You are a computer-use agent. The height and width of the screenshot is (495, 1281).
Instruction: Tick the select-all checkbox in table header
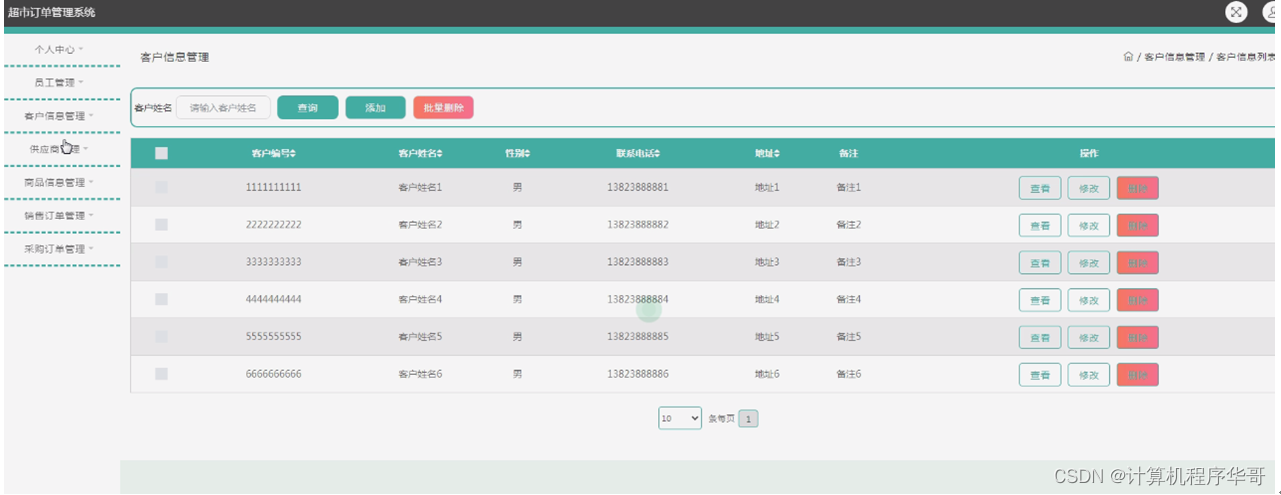click(x=162, y=154)
